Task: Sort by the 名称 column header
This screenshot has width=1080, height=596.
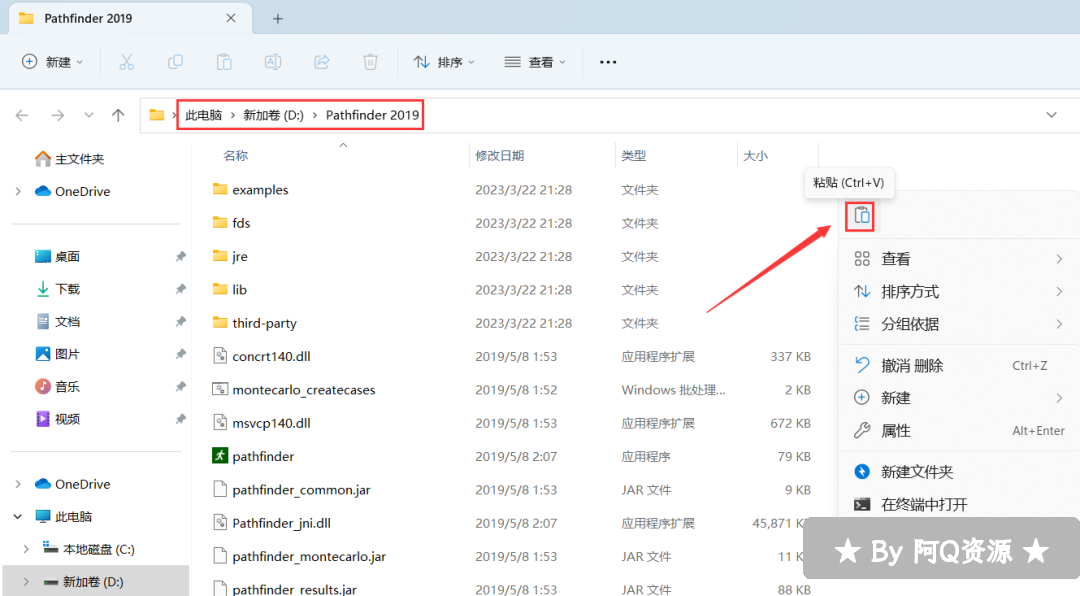Action: [x=236, y=156]
